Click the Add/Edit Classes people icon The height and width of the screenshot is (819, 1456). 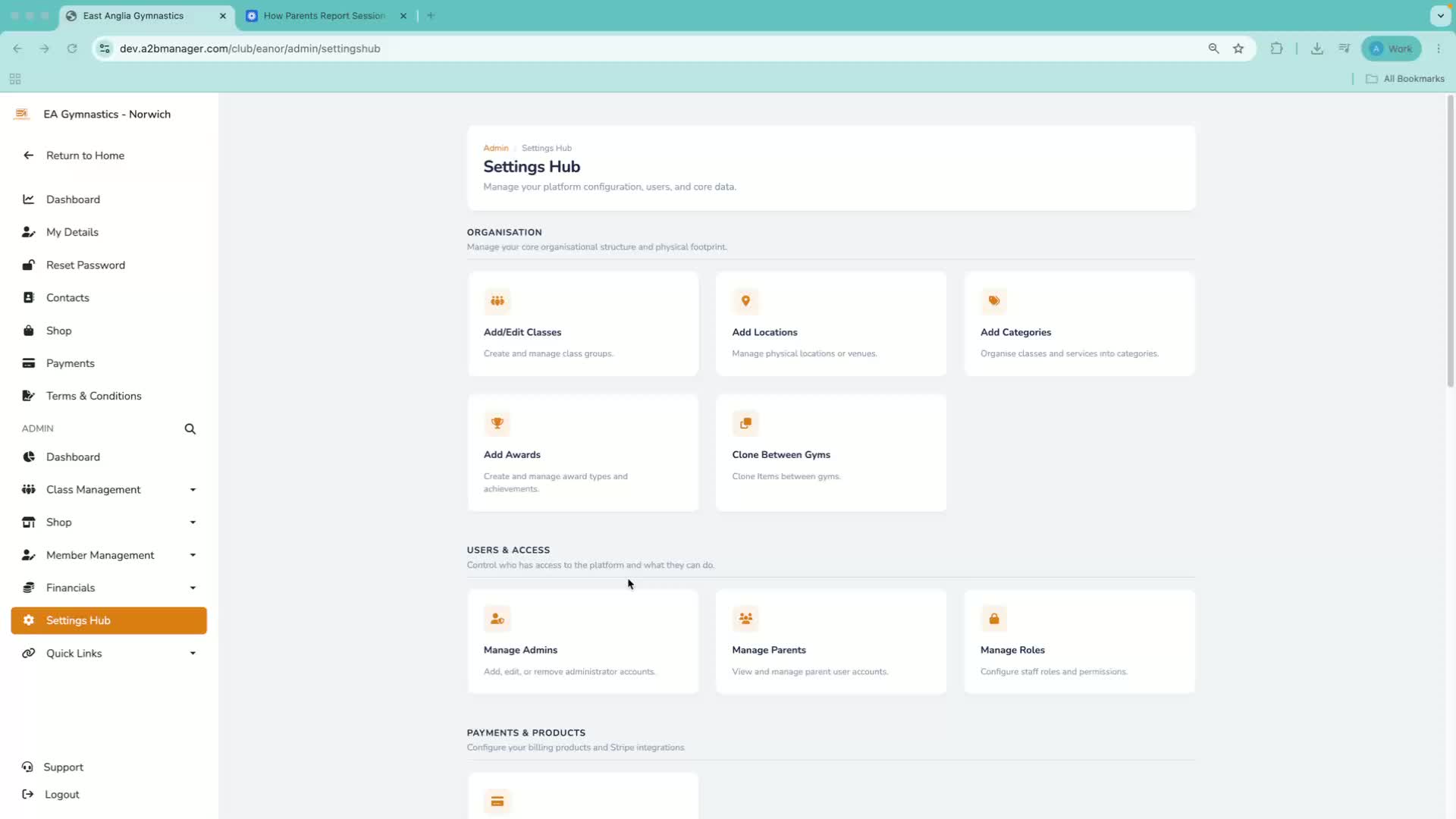pyautogui.click(x=497, y=301)
